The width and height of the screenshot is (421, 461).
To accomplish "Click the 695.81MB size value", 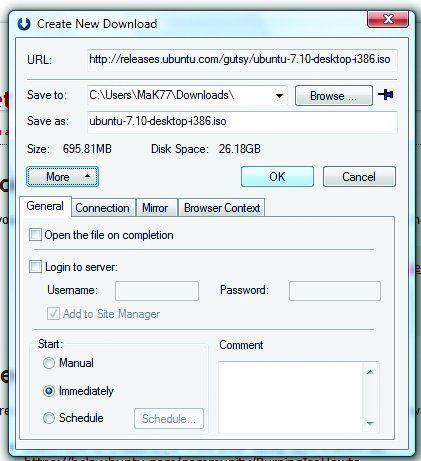I will [87, 149].
